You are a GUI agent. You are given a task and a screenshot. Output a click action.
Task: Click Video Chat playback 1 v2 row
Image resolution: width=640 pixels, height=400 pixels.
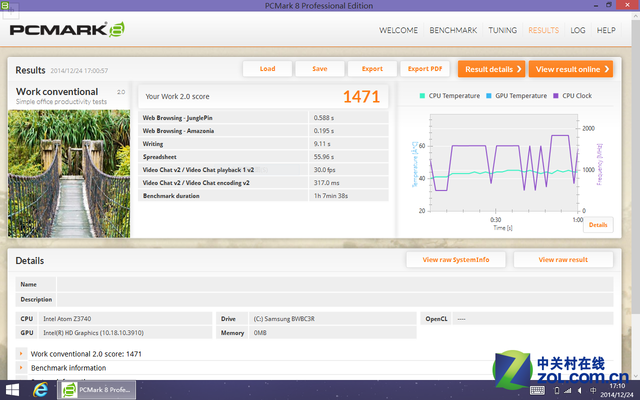(x=263, y=170)
